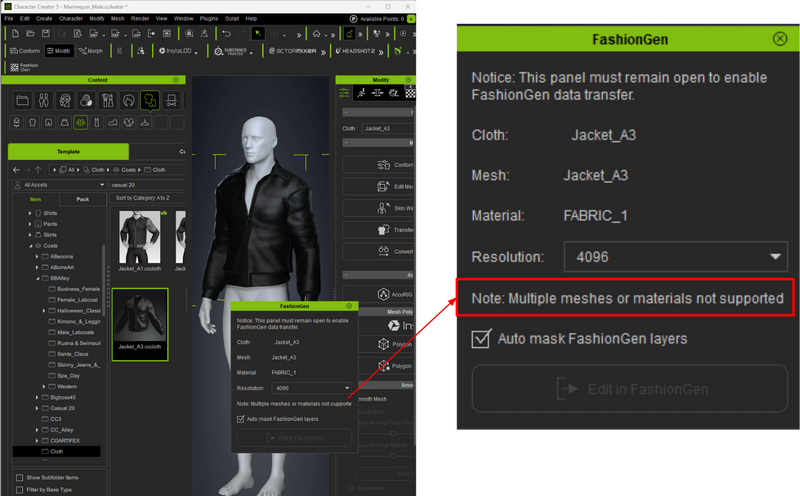Screen dimensions: 800x496
Task: Open the Plugins menu
Action: click(209, 18)
